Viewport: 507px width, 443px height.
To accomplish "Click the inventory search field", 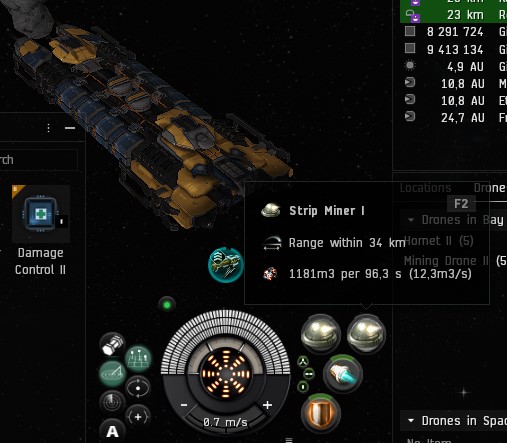I will point(39,160).
